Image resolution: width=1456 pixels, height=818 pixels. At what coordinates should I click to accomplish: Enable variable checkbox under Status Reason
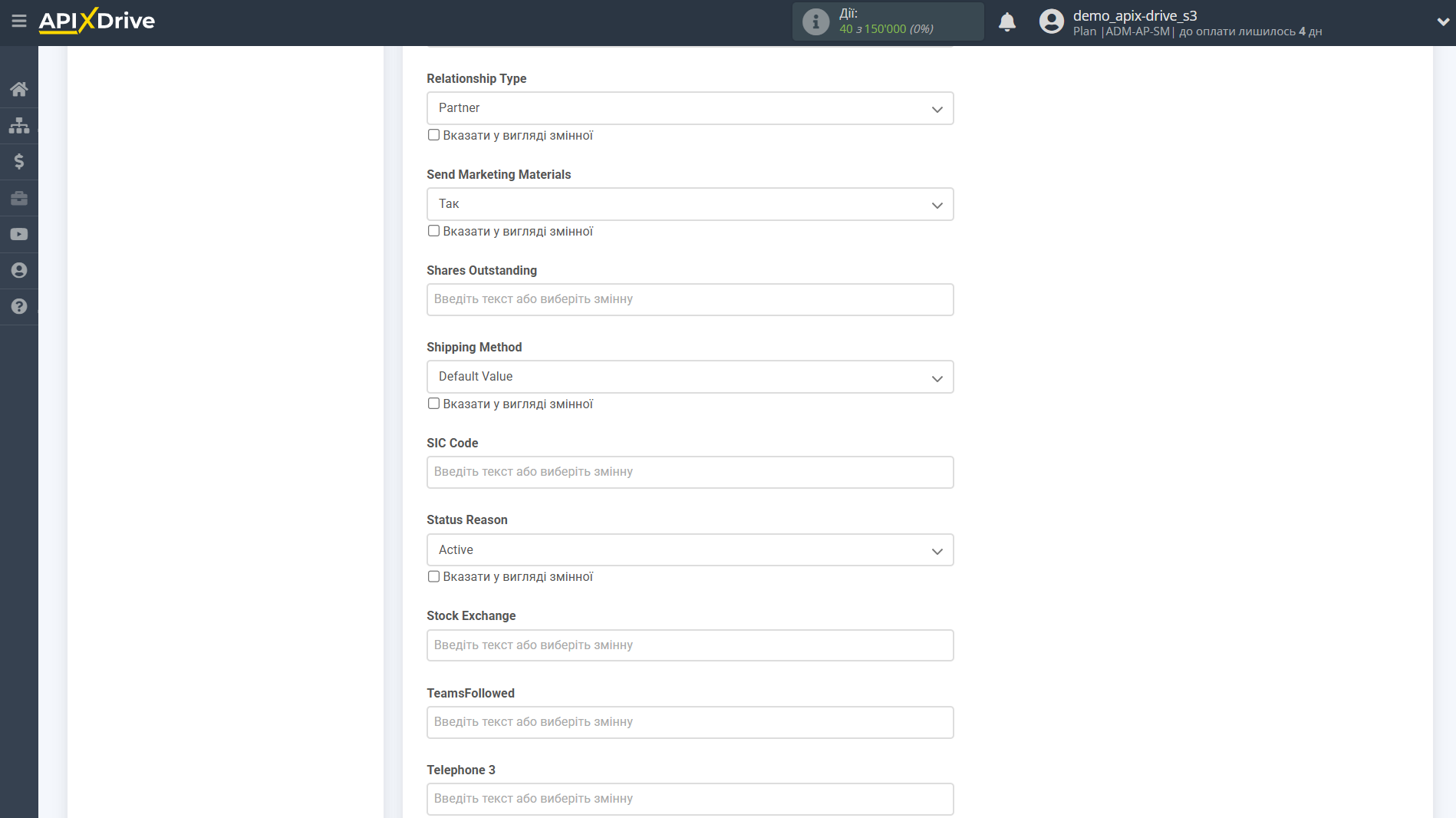coord(433,576)
